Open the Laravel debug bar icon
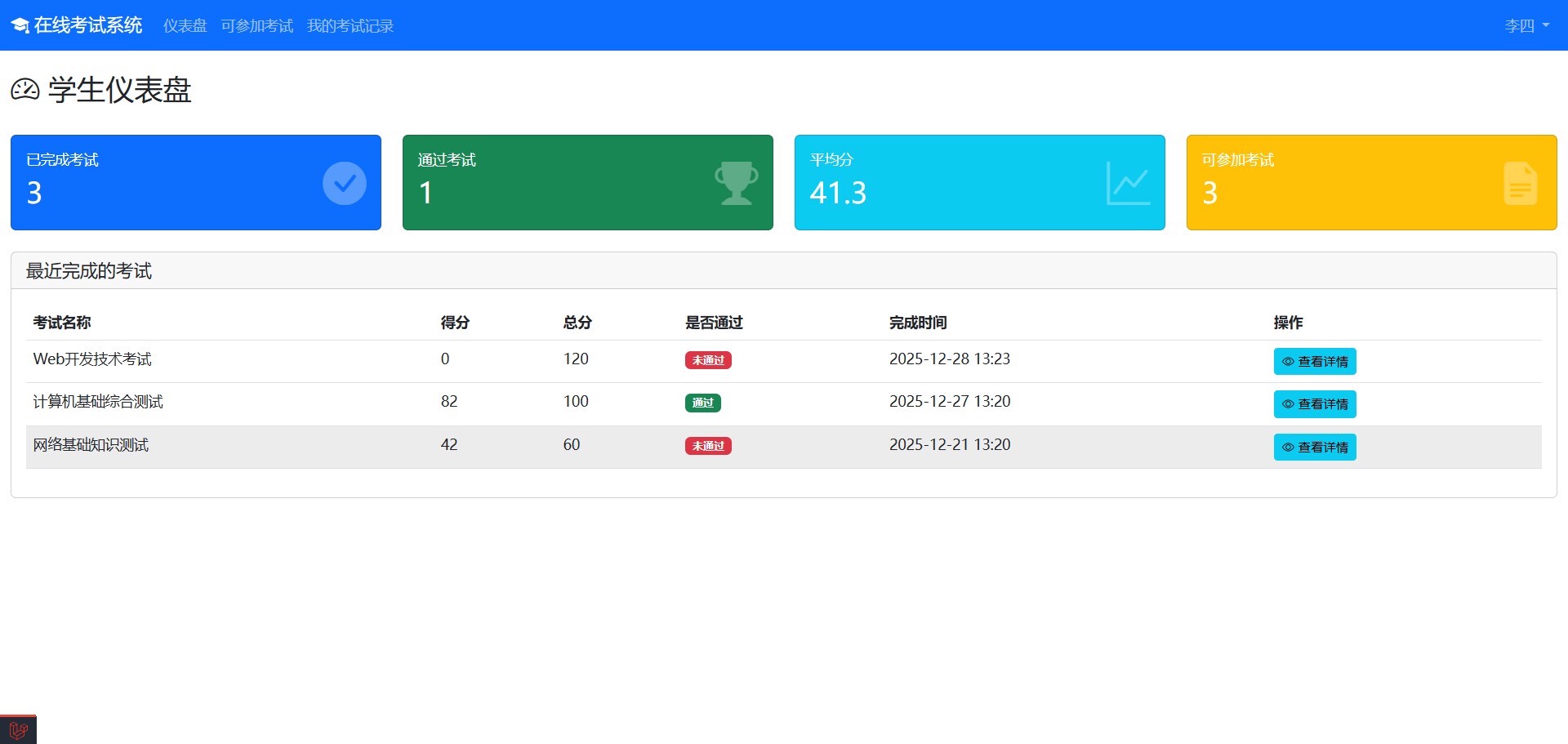This screenshot has height=744, width=1568. pyautogui.click(x=18, y=729)
